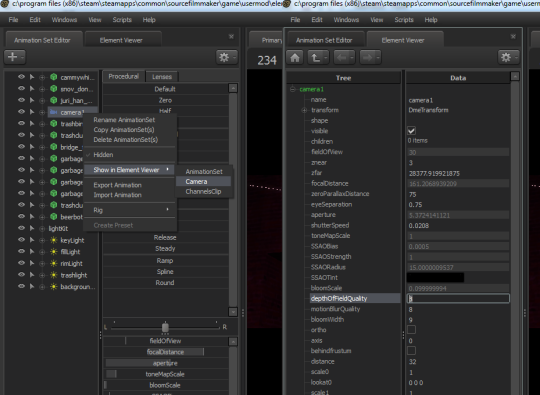Click the depthOfFieldQuality value input field
The height and width of the screenshot is (395, 540).
point(458,298)
